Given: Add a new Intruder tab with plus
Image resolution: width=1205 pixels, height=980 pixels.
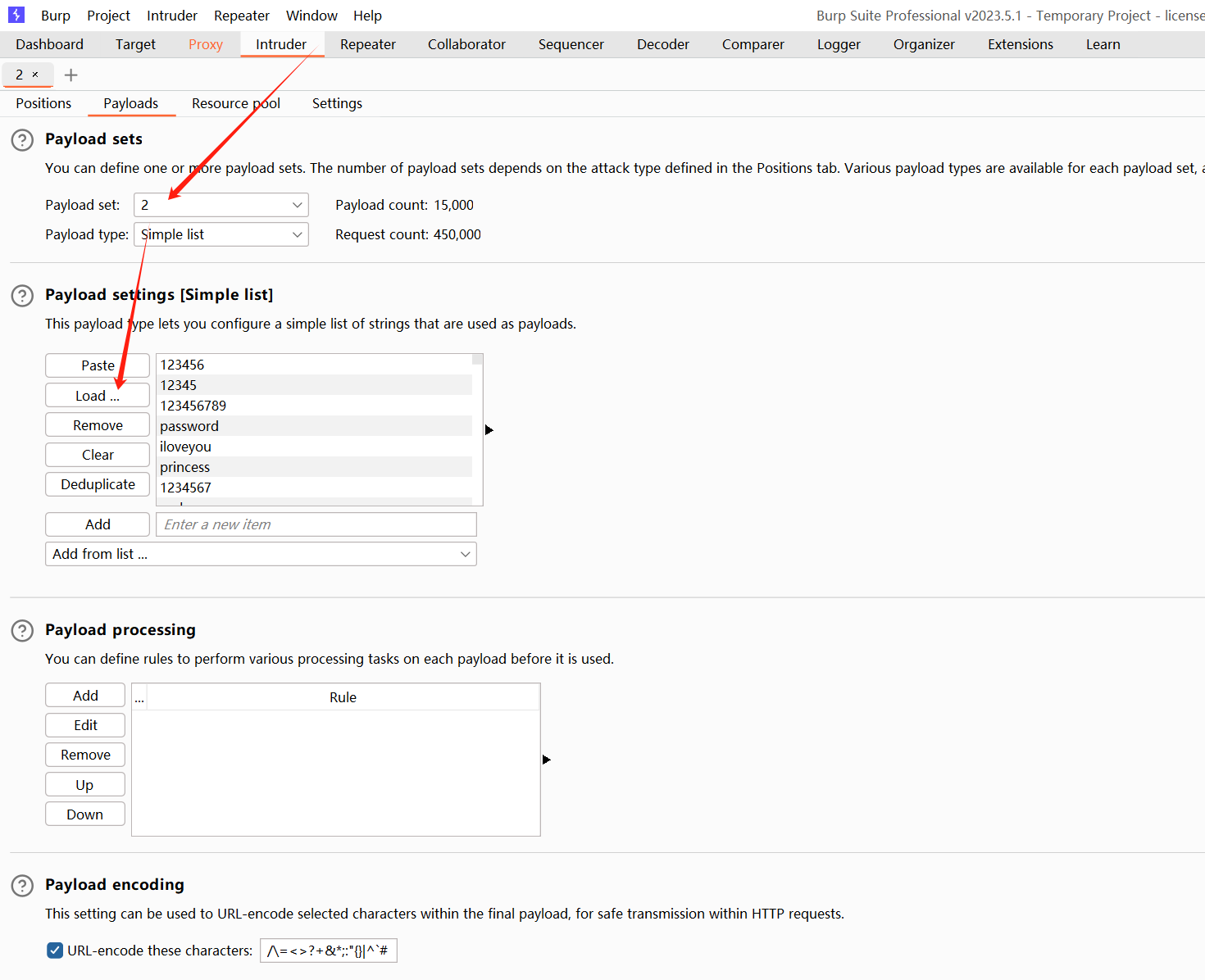Looking at the screenshot, I should point(71,75).
